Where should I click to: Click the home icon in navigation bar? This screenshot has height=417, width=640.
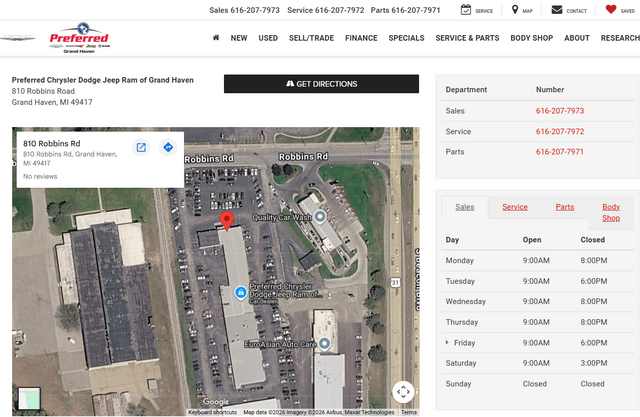click(x=216, y=38)
